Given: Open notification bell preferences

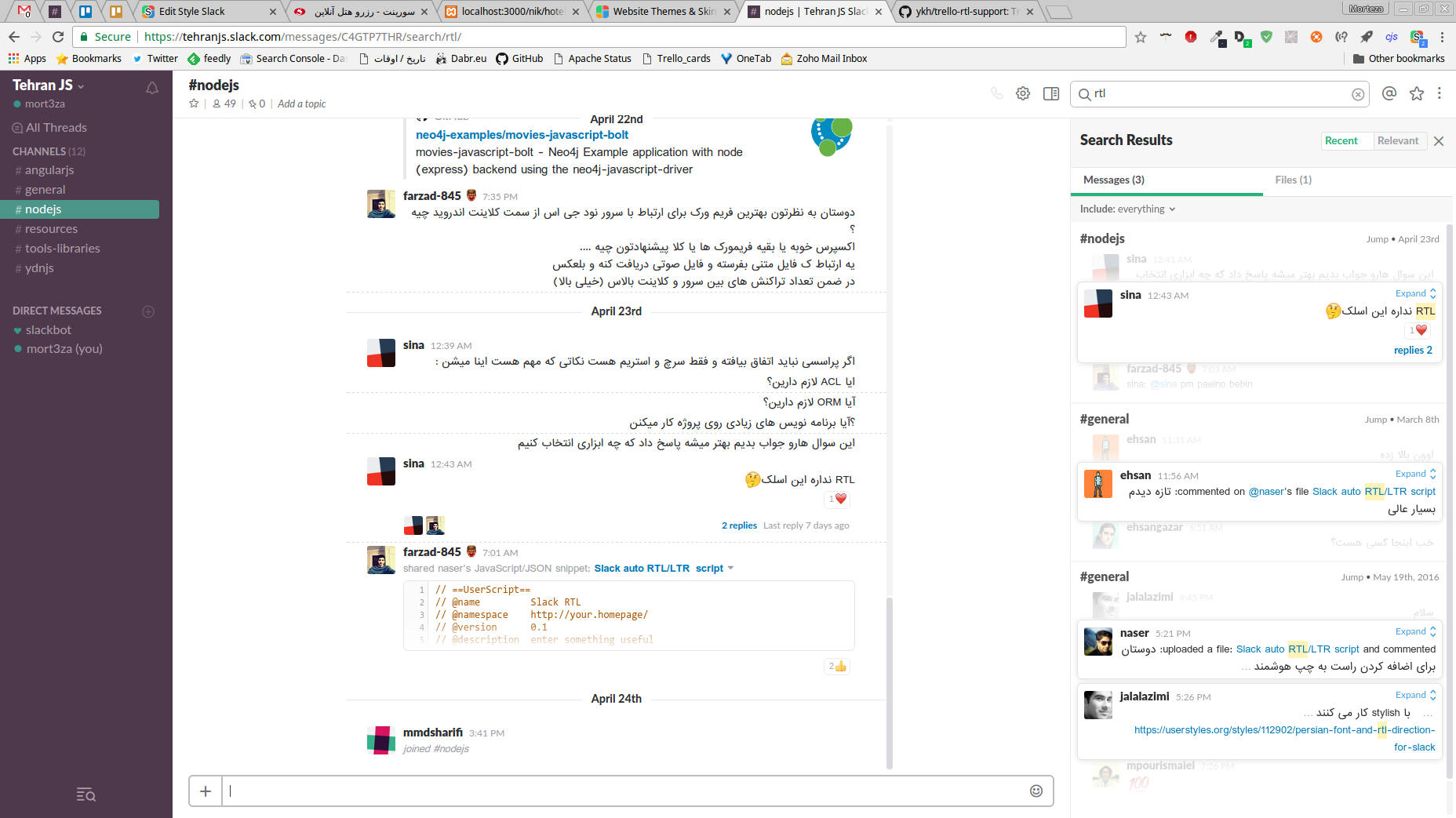Looking at the screenshot, I should click(x=152, y=88).
